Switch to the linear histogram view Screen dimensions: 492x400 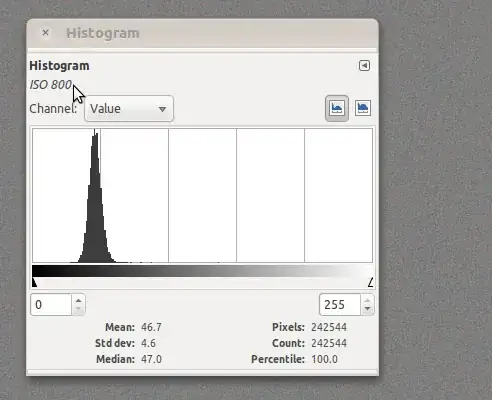click(x=337, y=108)
